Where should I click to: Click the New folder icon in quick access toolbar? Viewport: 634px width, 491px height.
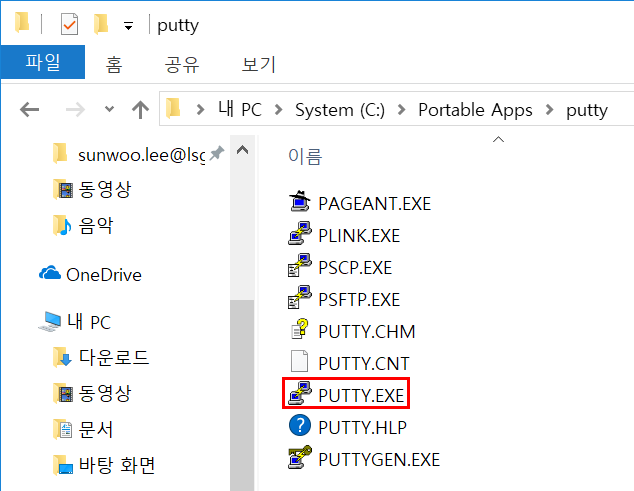click(101, 24)
